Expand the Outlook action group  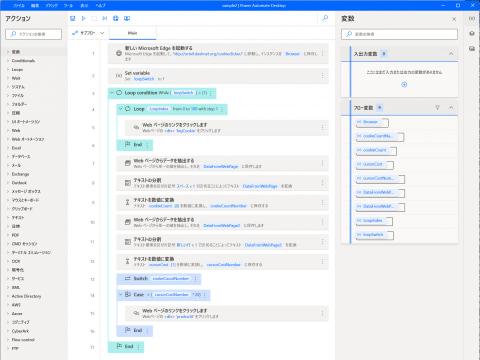(8, 183)
